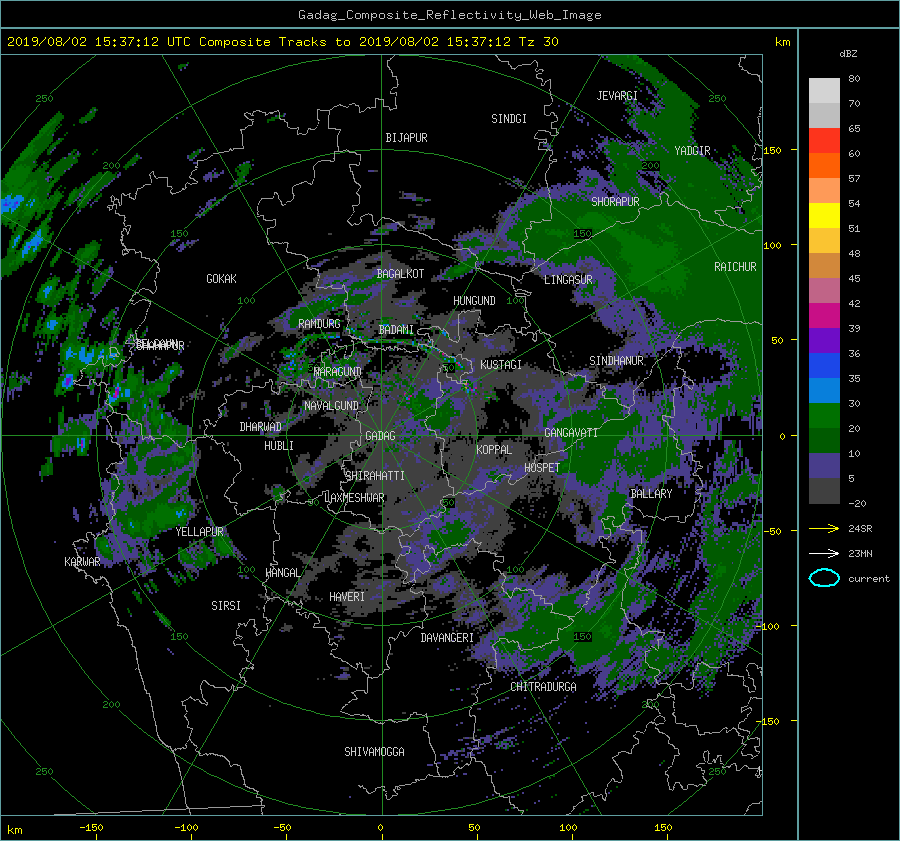
Task: Click the cyan 'current' ellipse legend icon
Action: point(824,578)
